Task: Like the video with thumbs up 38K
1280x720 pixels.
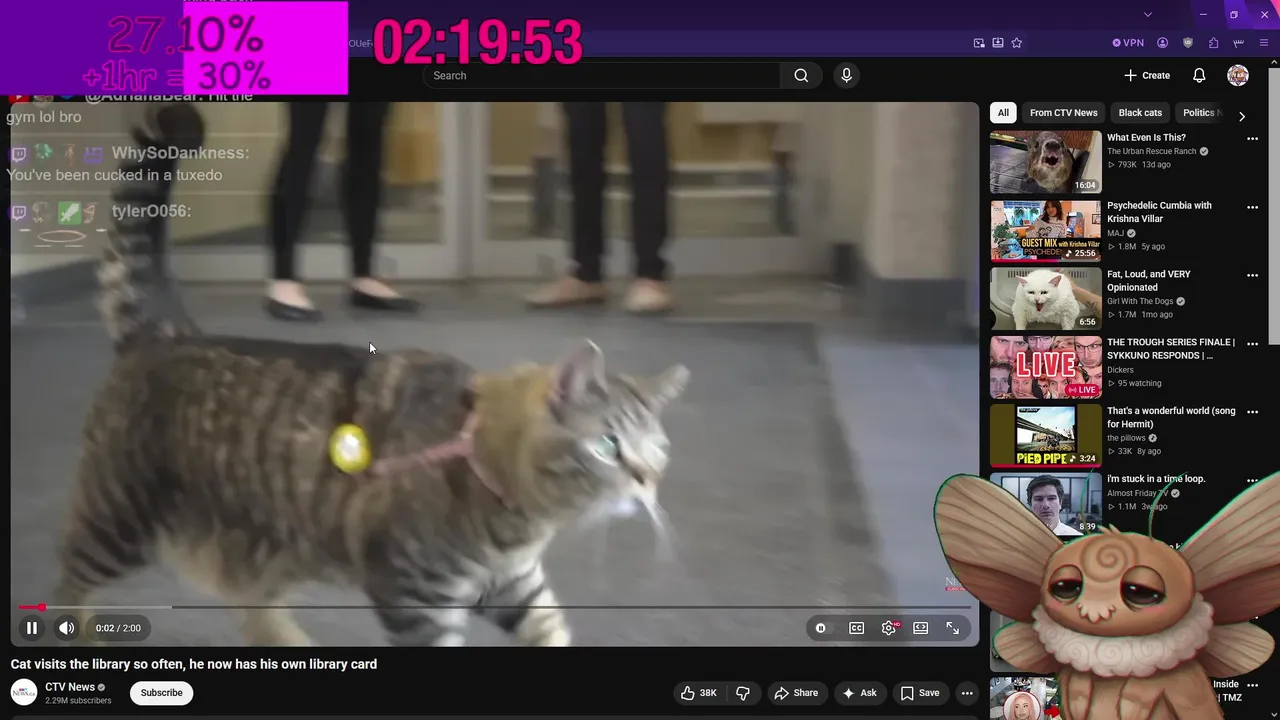Action: (x=698, y=693)
